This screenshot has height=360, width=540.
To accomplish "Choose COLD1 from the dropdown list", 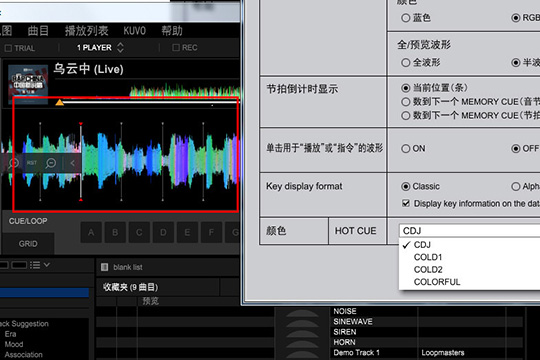I will pyautogui.click(x=469, y=257).
